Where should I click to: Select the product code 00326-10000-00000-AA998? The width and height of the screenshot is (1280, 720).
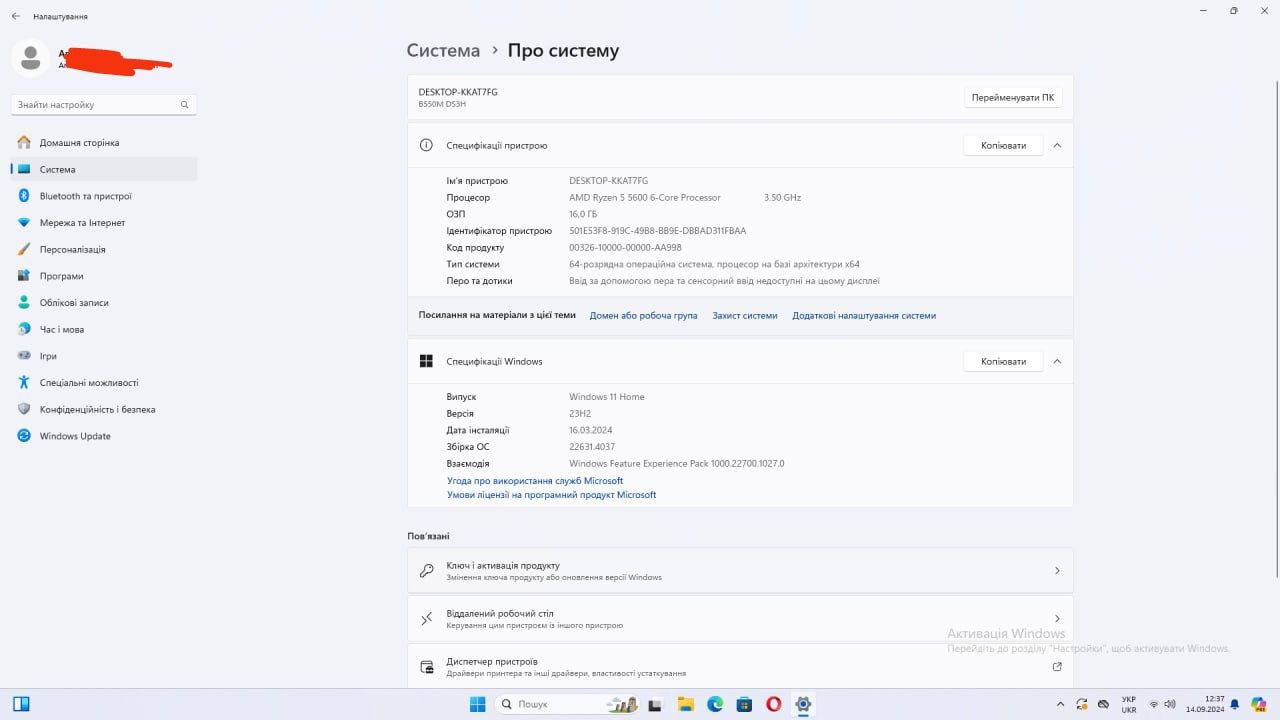coord(625,248)
